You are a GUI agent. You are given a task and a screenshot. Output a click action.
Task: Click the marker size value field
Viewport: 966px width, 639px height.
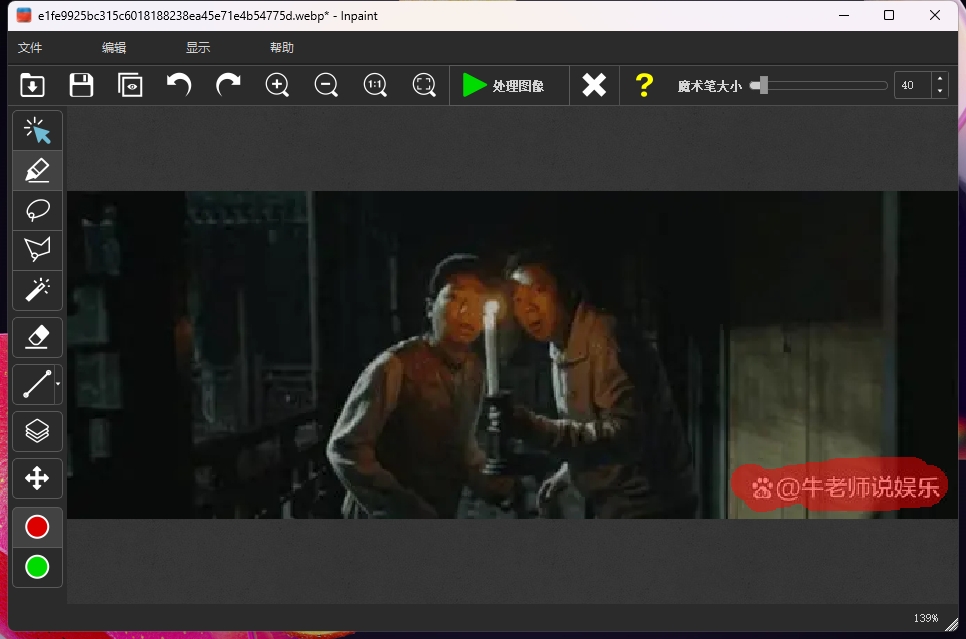click(x=912, y=85)
